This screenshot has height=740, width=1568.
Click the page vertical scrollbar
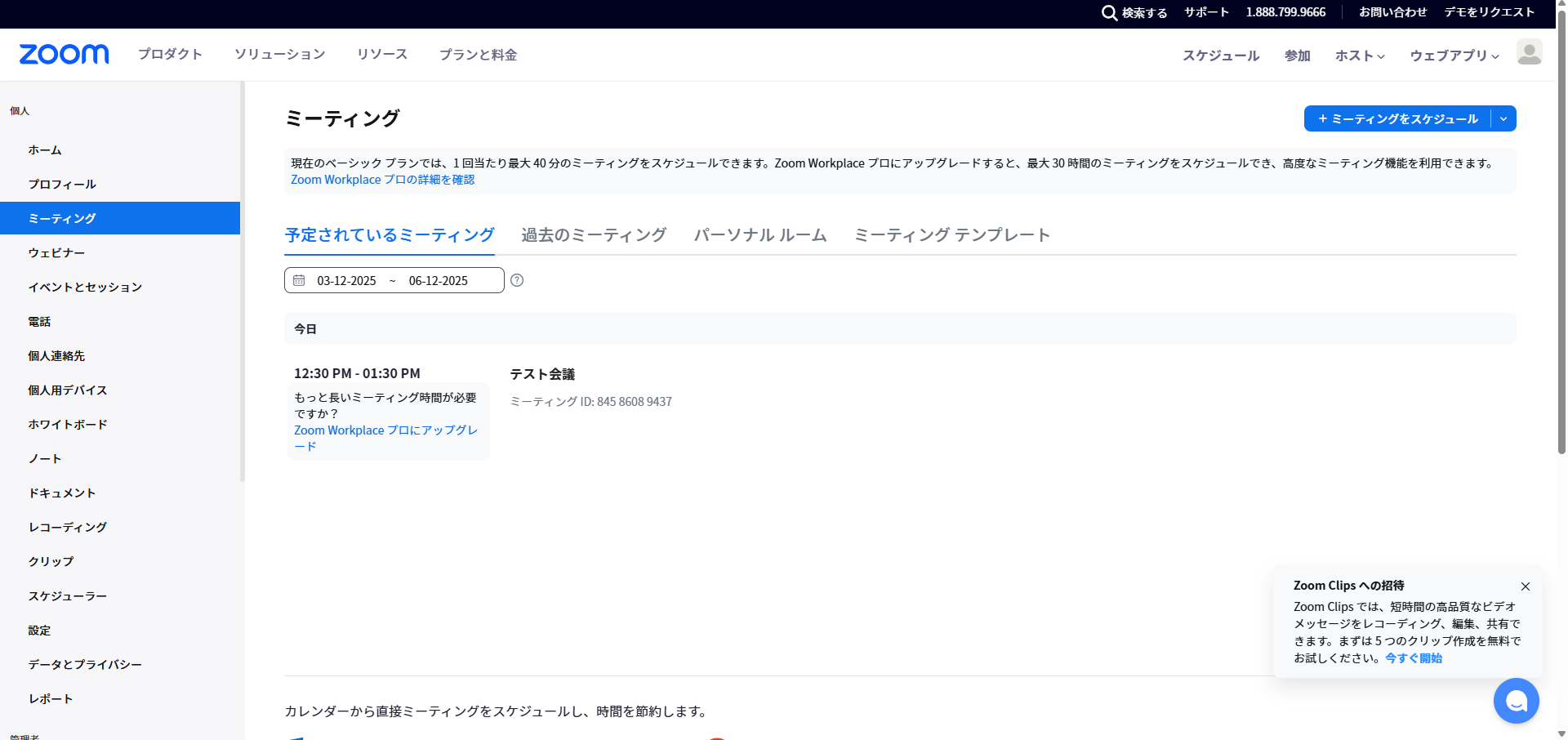tap(1561, 245)
